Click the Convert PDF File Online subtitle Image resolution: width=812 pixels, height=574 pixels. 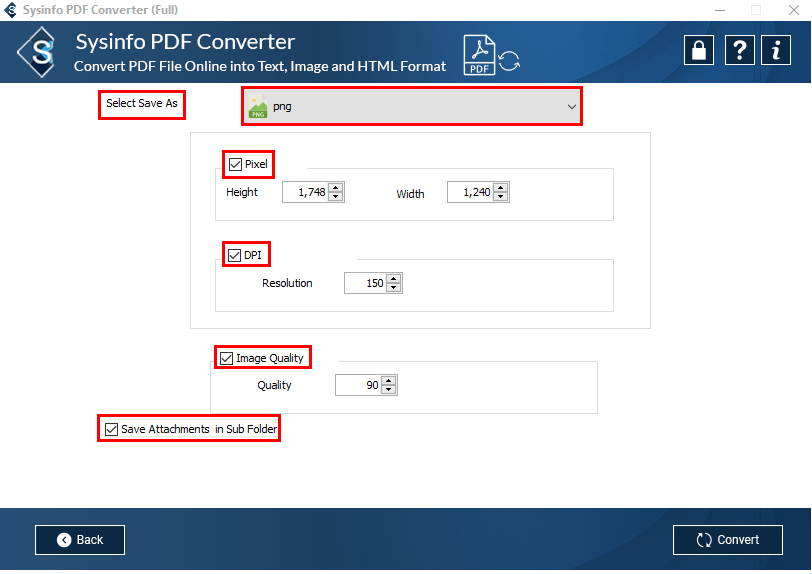click(x=260, y=66)
